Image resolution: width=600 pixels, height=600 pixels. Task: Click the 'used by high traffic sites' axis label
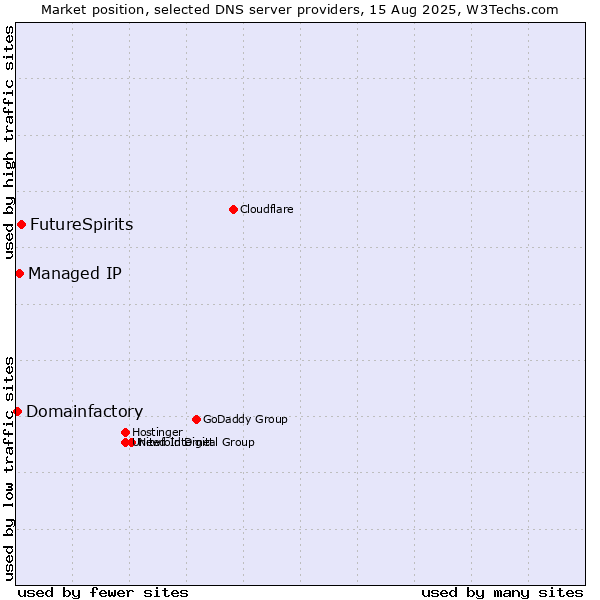click(8, 142)
